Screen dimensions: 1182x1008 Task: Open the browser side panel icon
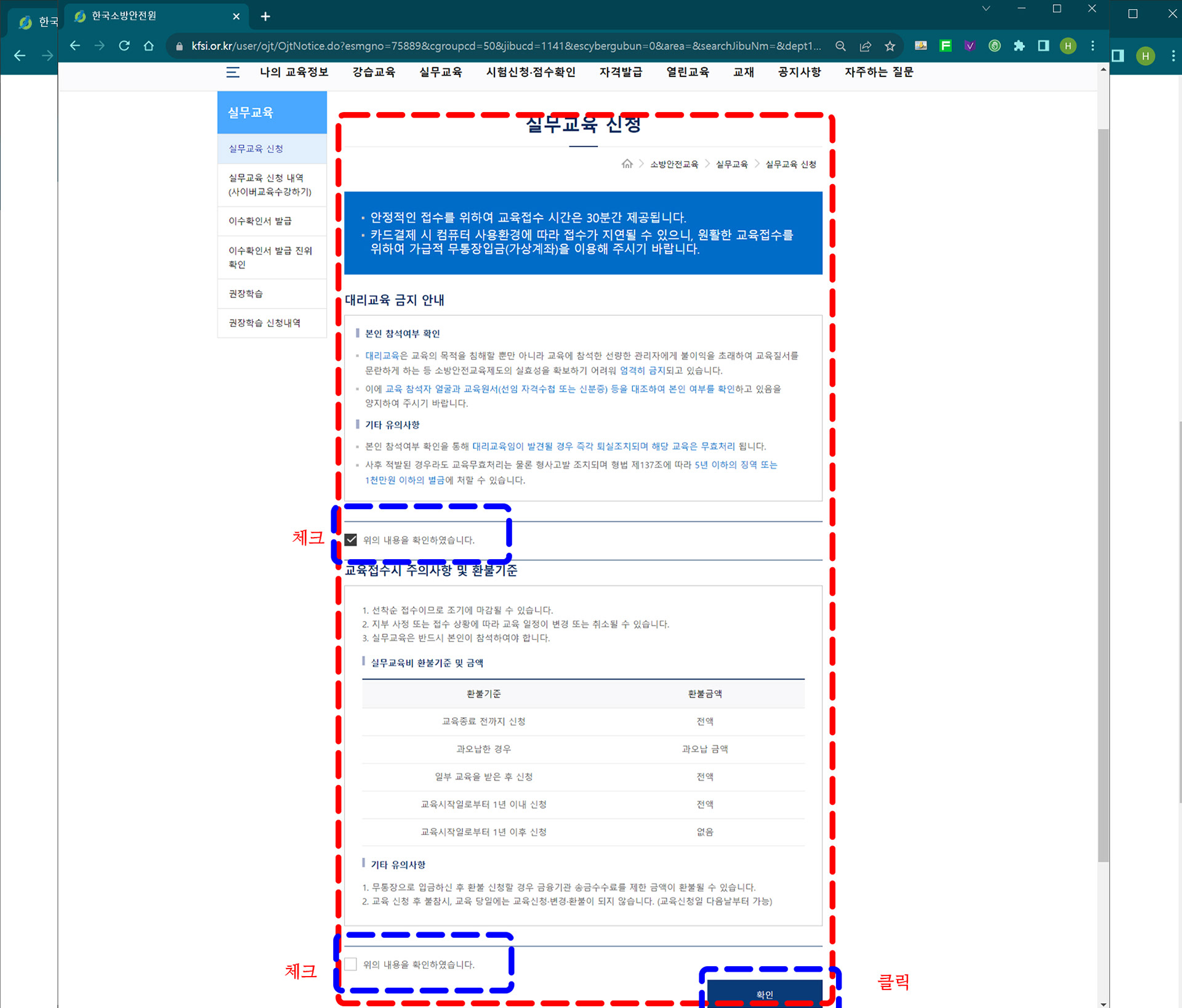point(1043,46)
